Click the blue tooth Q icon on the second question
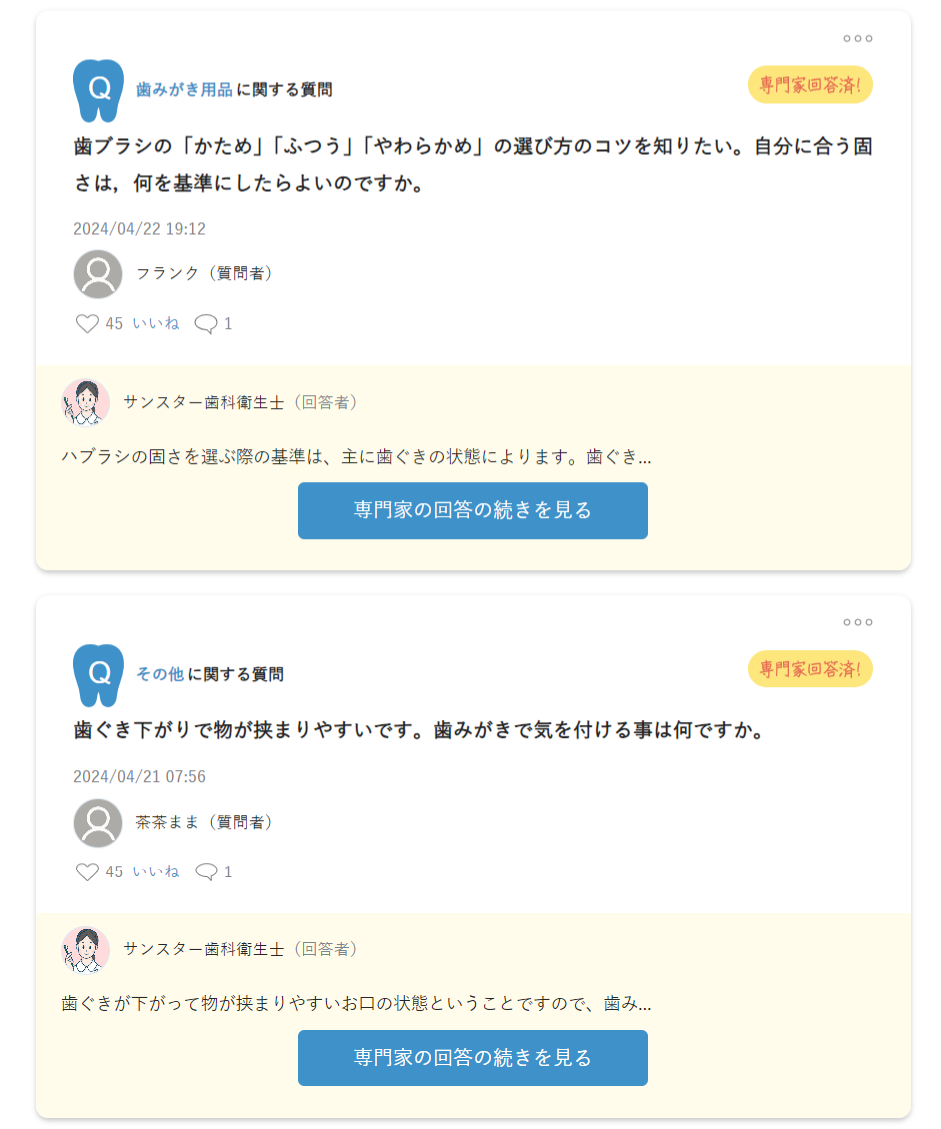 pos(99,675)
